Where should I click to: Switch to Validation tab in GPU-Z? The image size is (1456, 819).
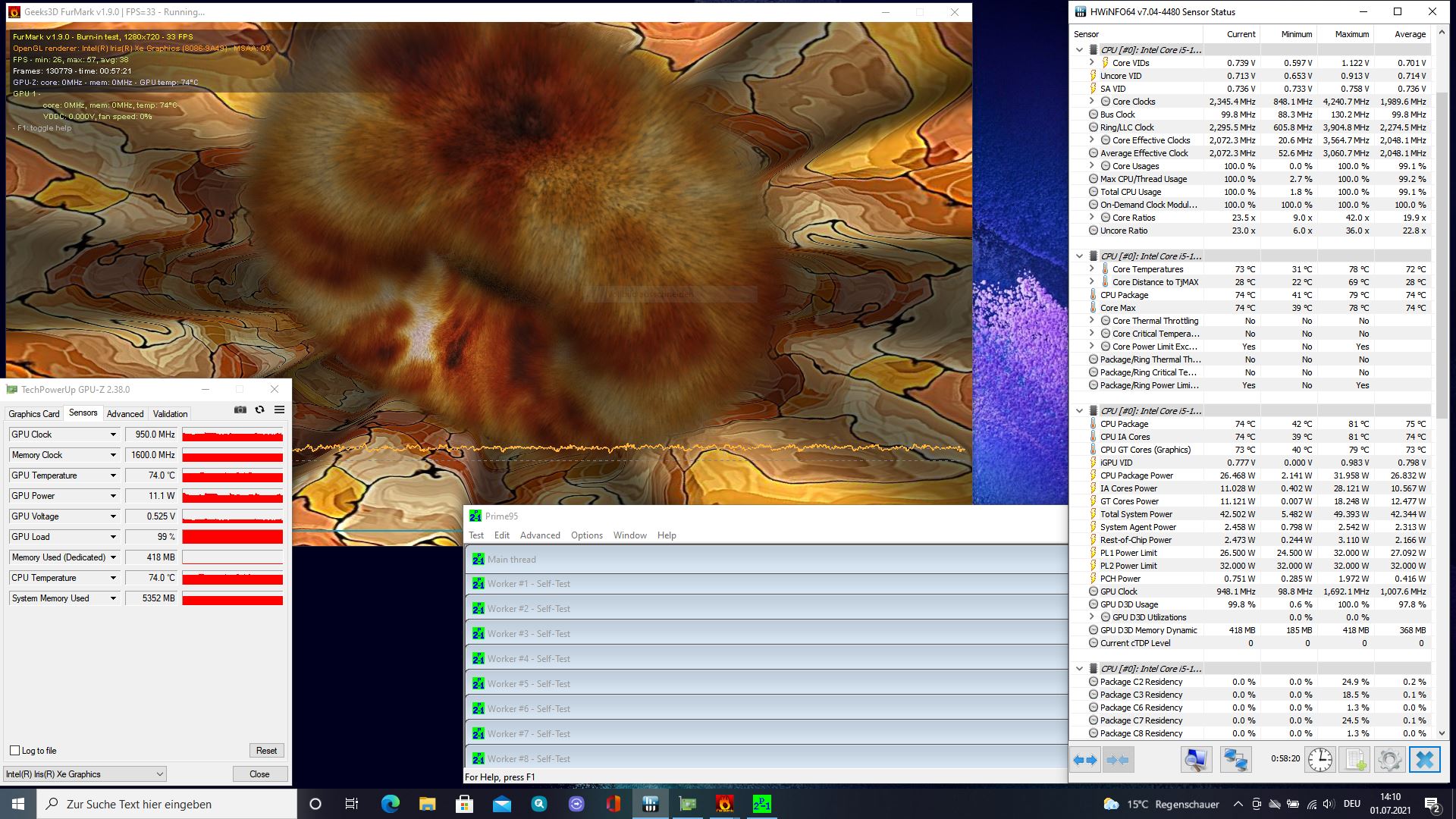170,414
